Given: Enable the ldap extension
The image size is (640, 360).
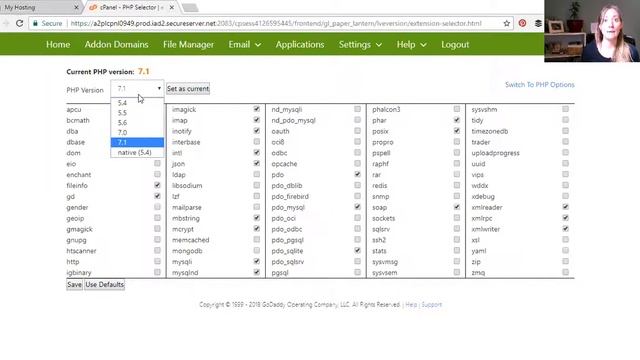Looking at the screenshot, I should [256, 174].
